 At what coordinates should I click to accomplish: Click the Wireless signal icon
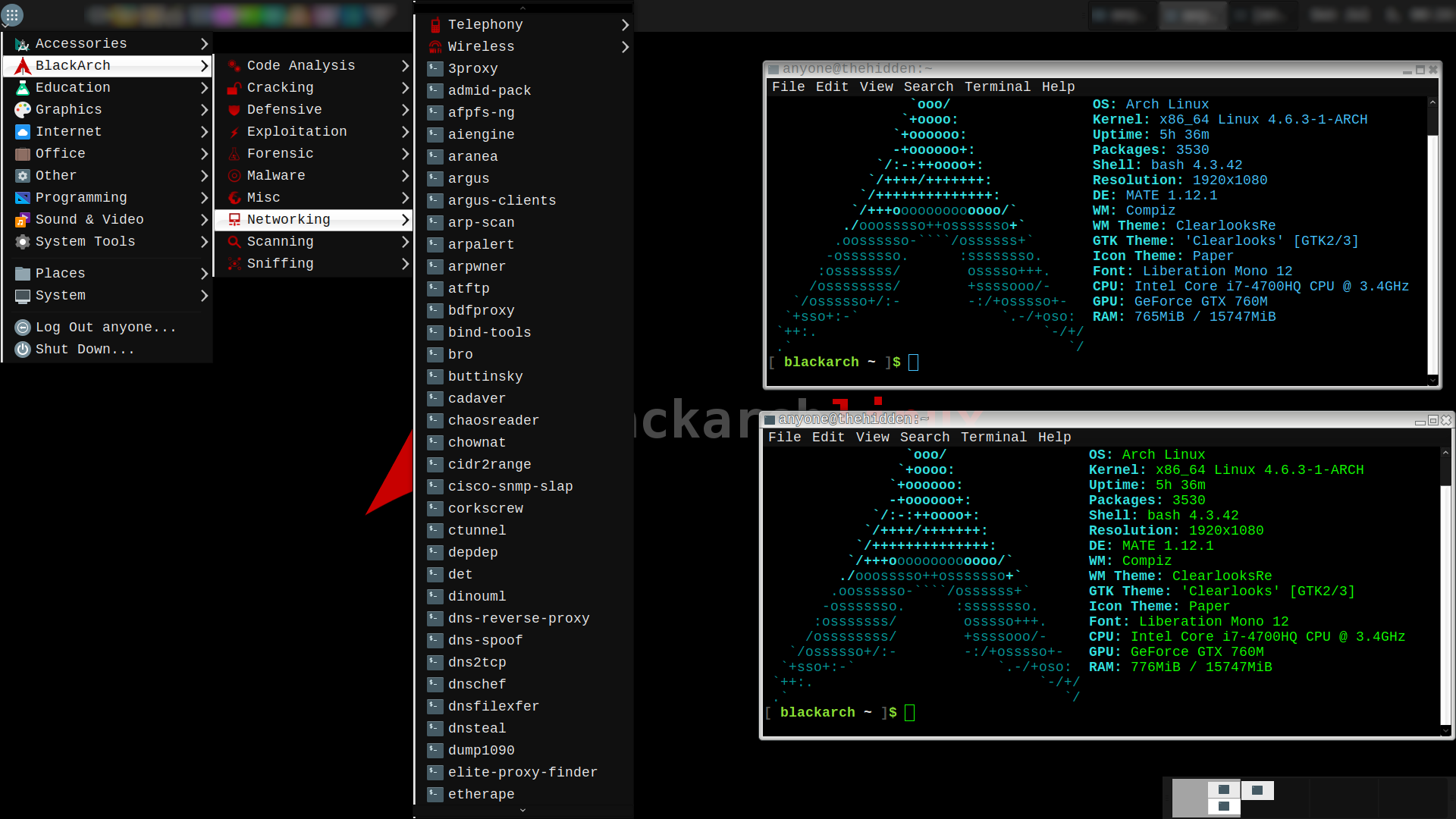click(435, 47)
